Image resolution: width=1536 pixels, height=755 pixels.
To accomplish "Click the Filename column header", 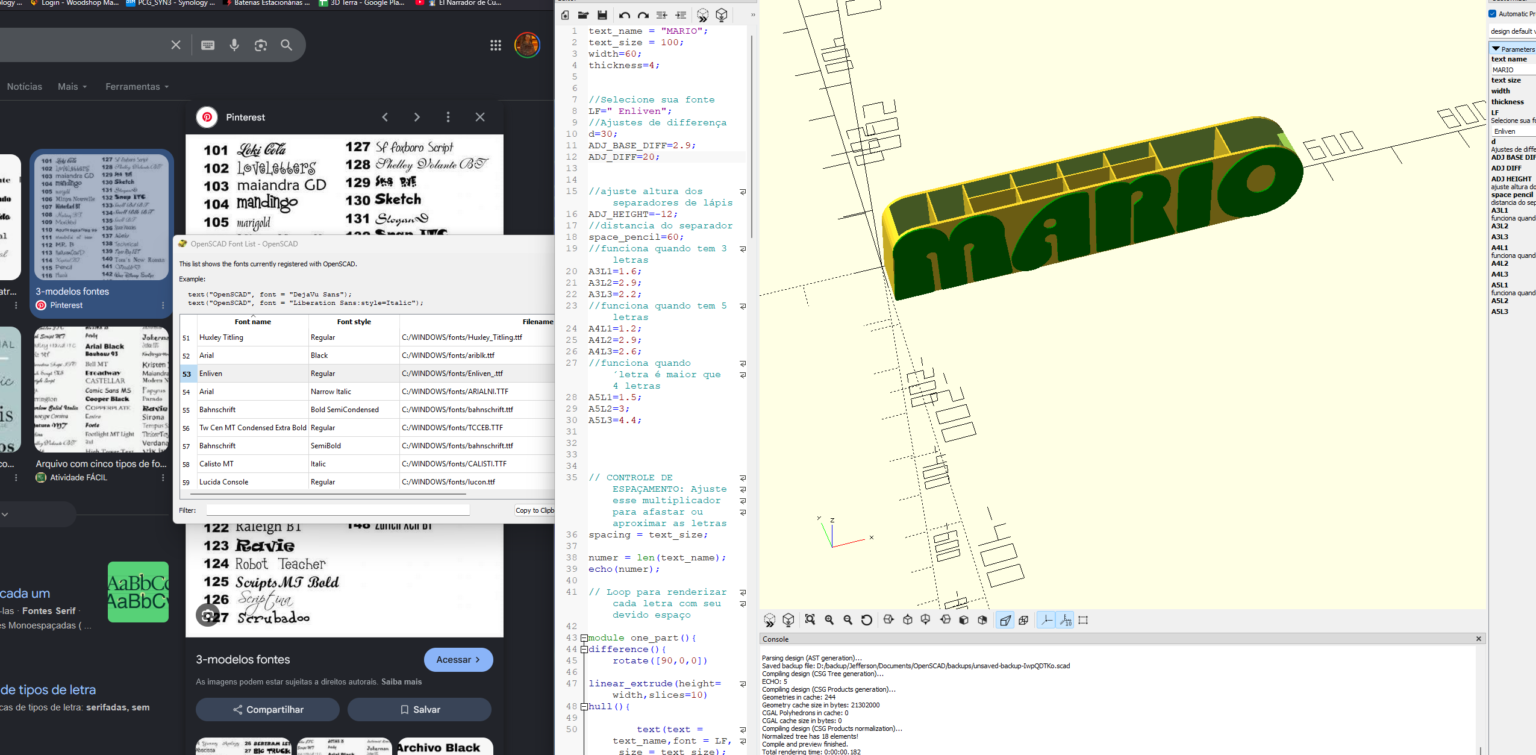I will tap(538, 322).
